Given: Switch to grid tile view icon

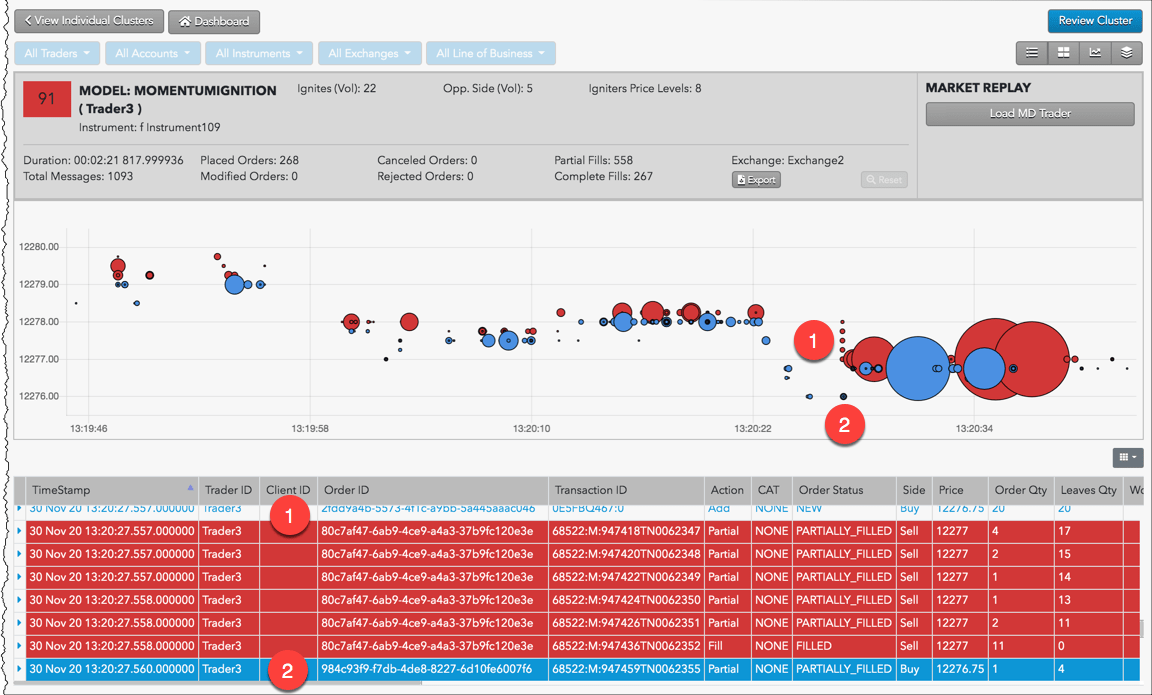Looking at the screenshot, I should coord(1063,53).
